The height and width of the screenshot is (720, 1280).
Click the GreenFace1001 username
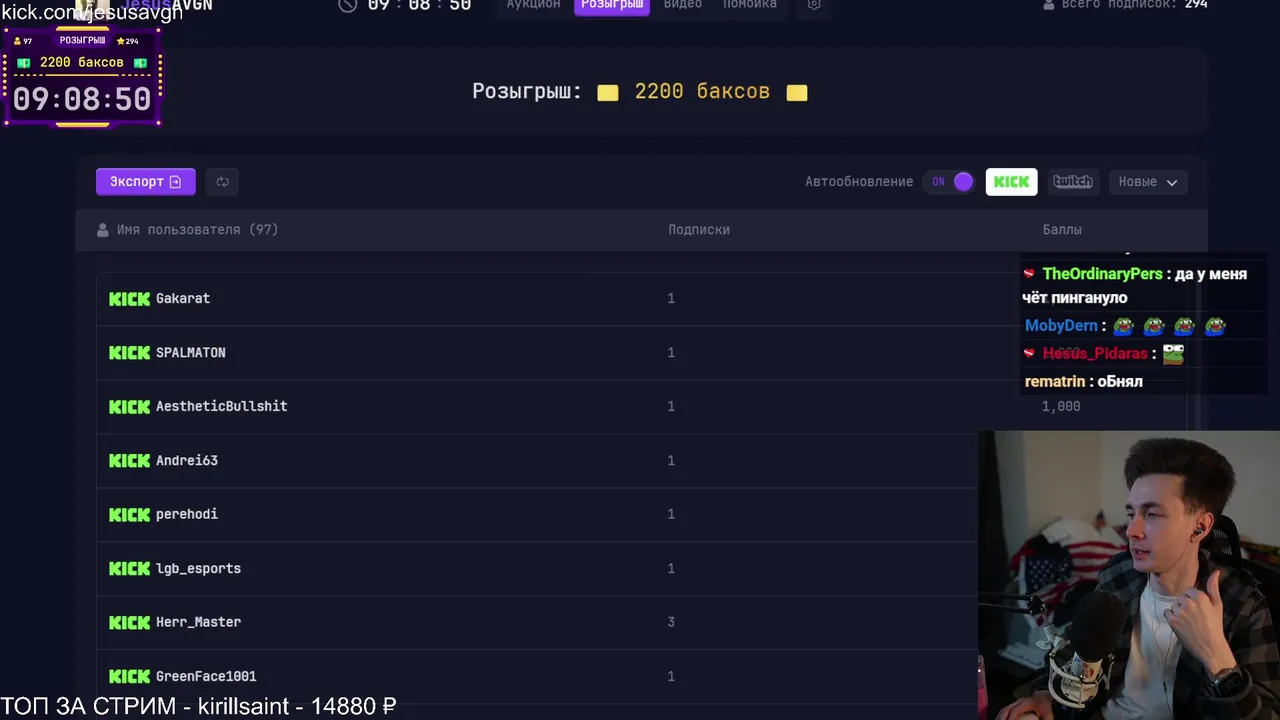coord(206,677)
